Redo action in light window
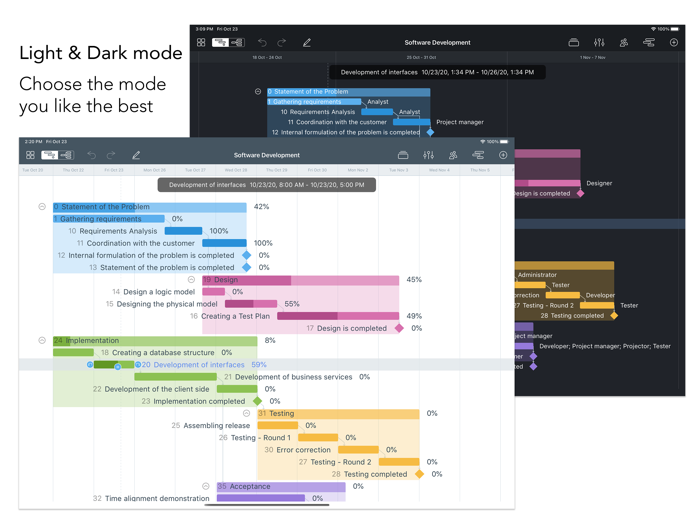700x525 pixels. (x=111, y=155)
